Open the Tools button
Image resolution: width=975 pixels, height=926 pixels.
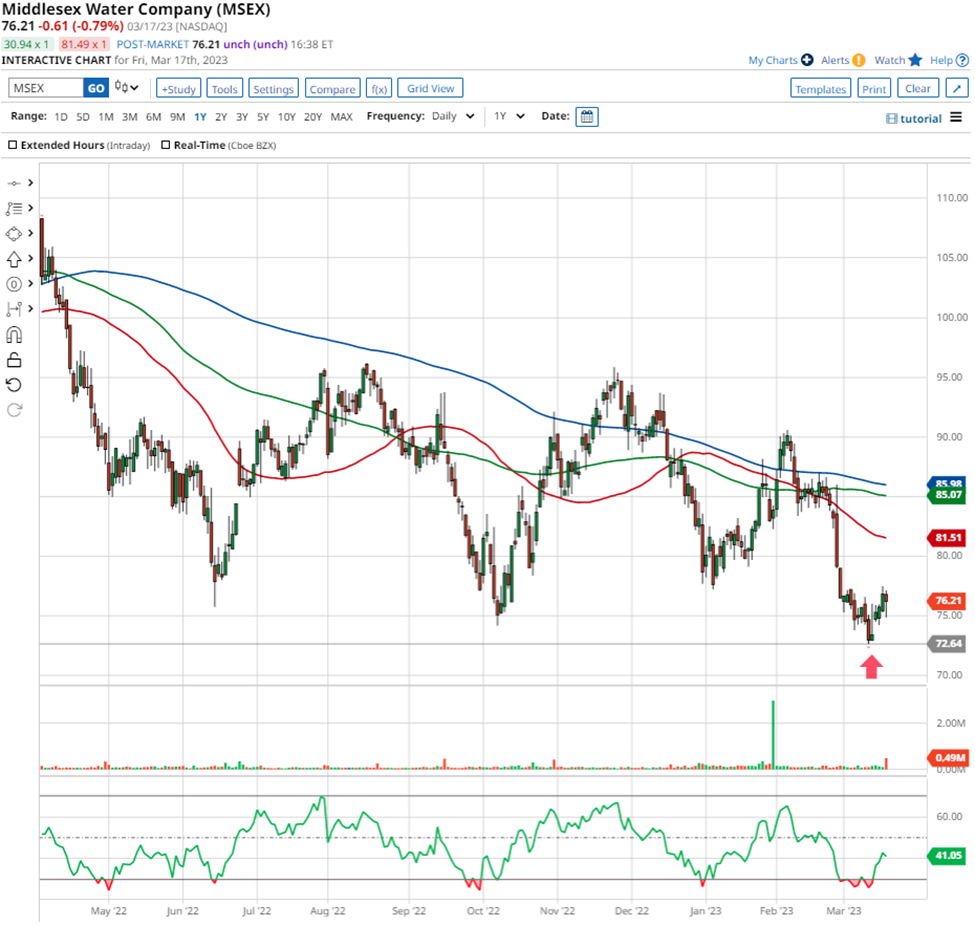[224, 88]
